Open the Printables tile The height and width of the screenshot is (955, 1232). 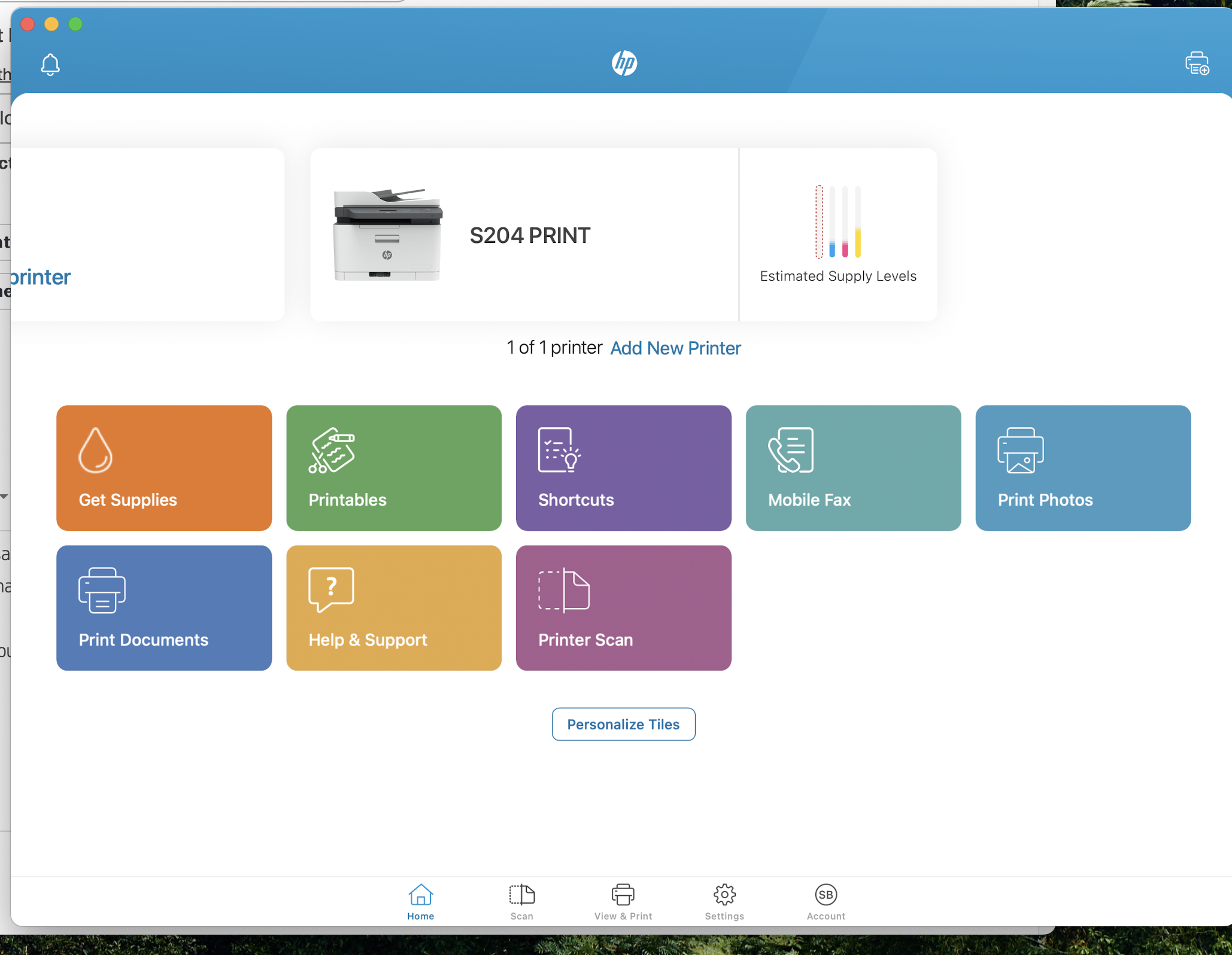click(x=393, y=468)
